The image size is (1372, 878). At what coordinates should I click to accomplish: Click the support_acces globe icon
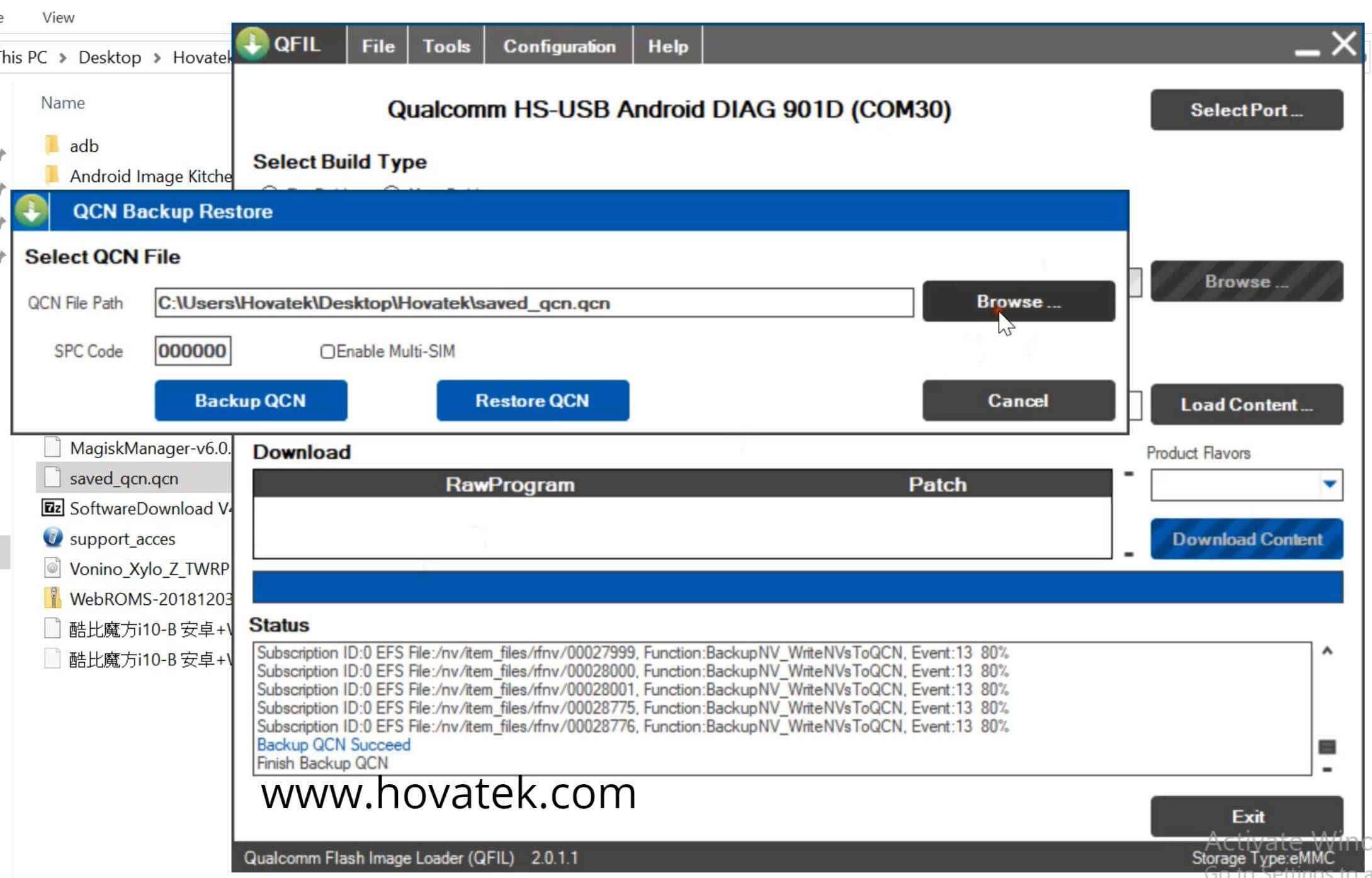(x=52, y=538)
